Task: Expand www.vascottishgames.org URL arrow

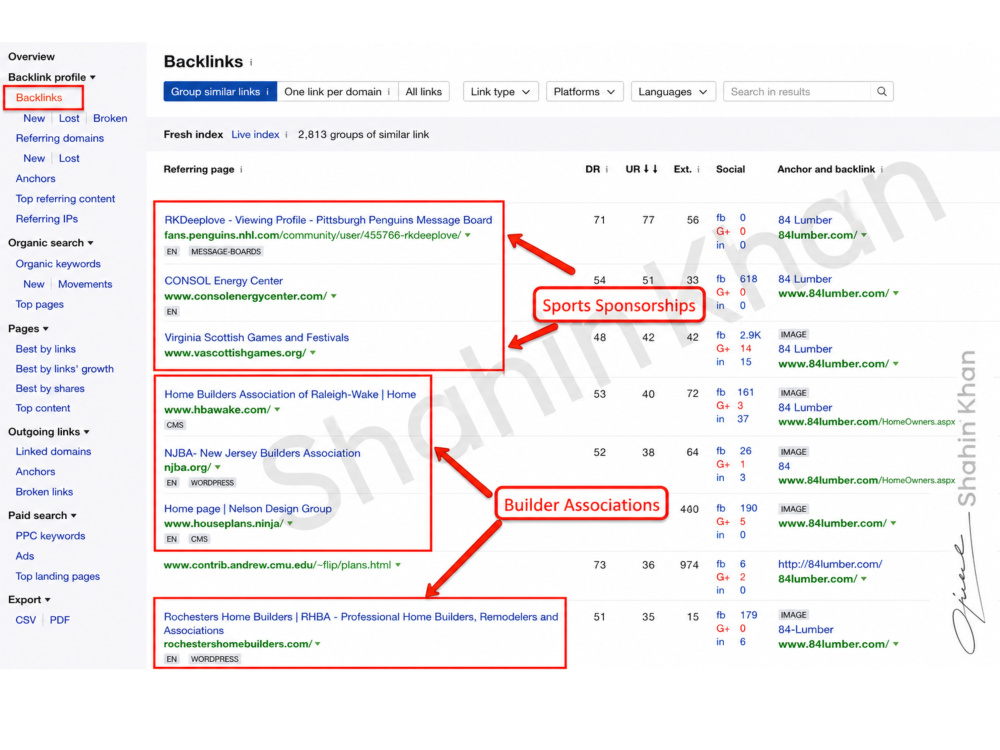Action: (312, 353)
